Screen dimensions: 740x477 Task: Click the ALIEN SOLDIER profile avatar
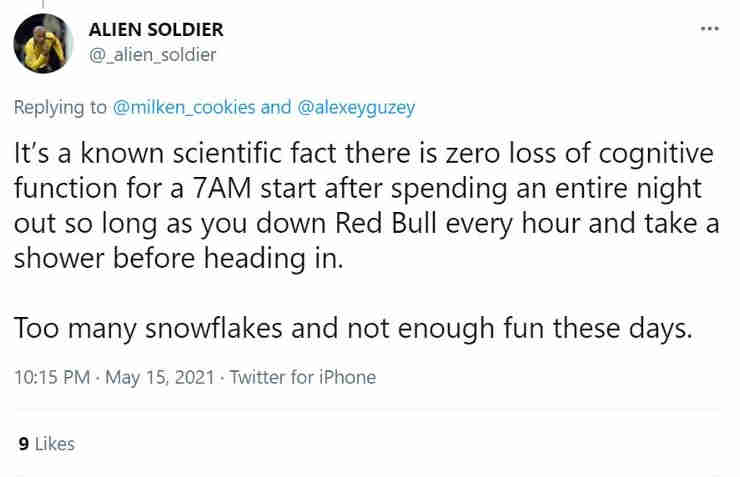[x=43, y=43]
